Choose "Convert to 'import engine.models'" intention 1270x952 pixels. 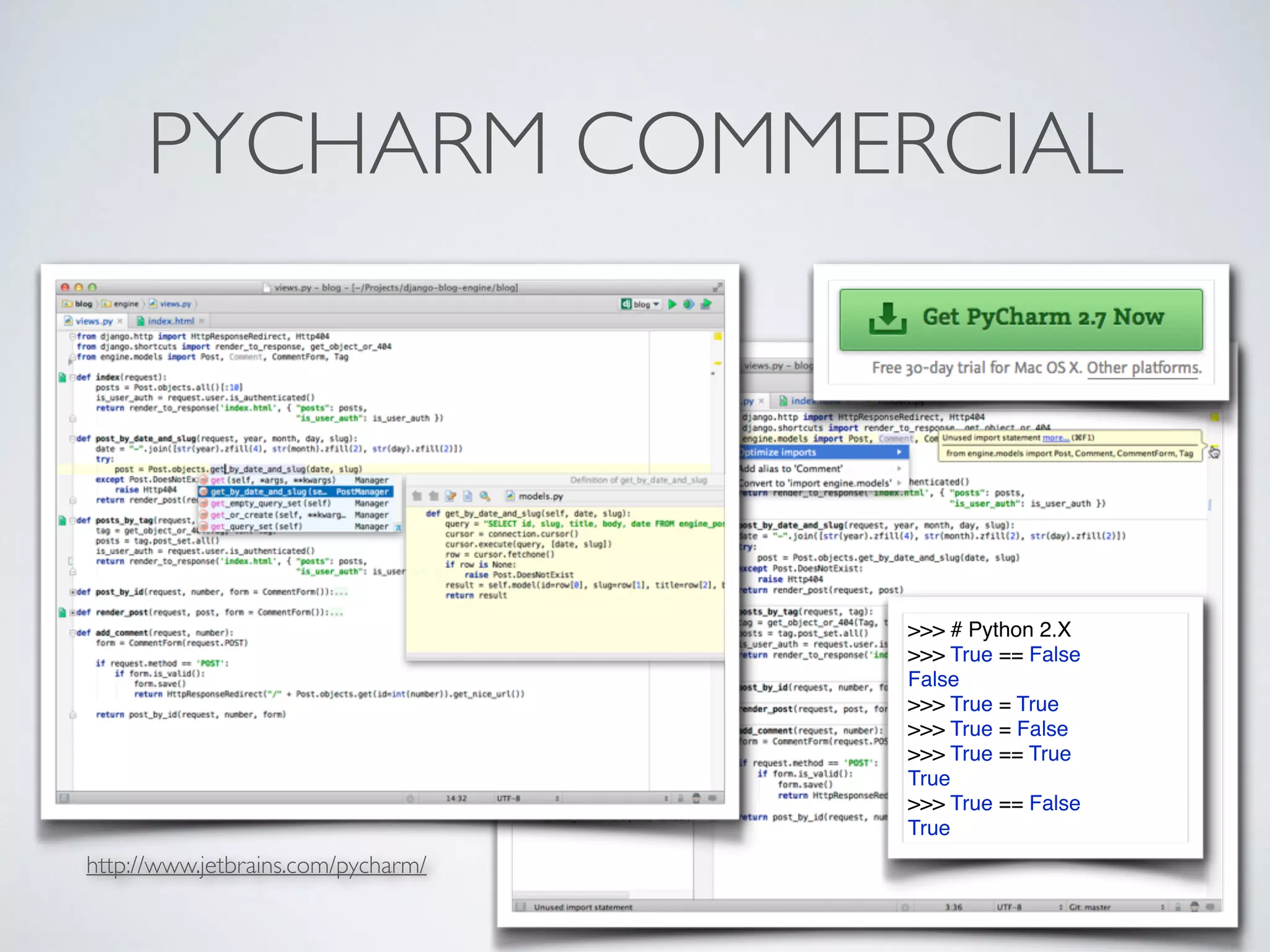[824, 483]
